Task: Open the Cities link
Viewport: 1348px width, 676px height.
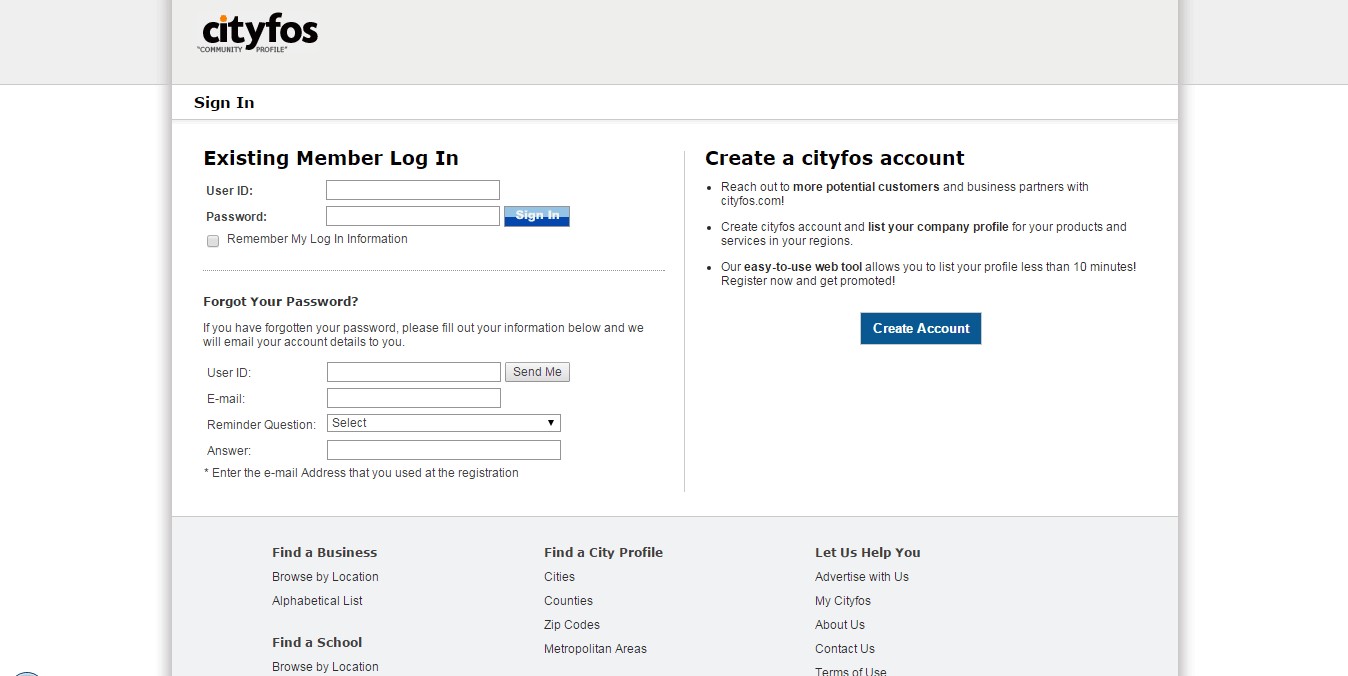Action: pos(559,577)
